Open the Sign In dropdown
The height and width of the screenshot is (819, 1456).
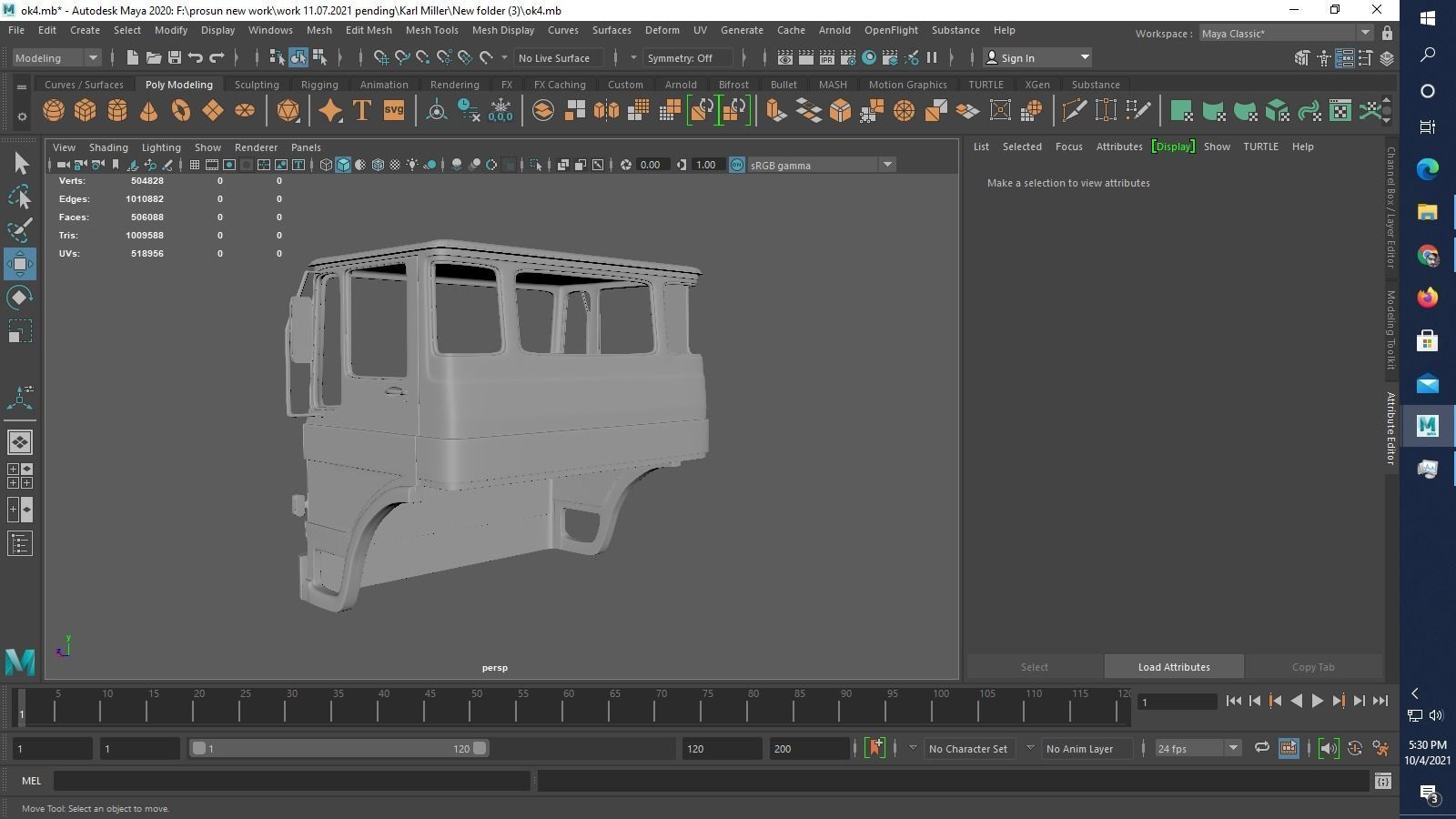tap(1037, 57)
